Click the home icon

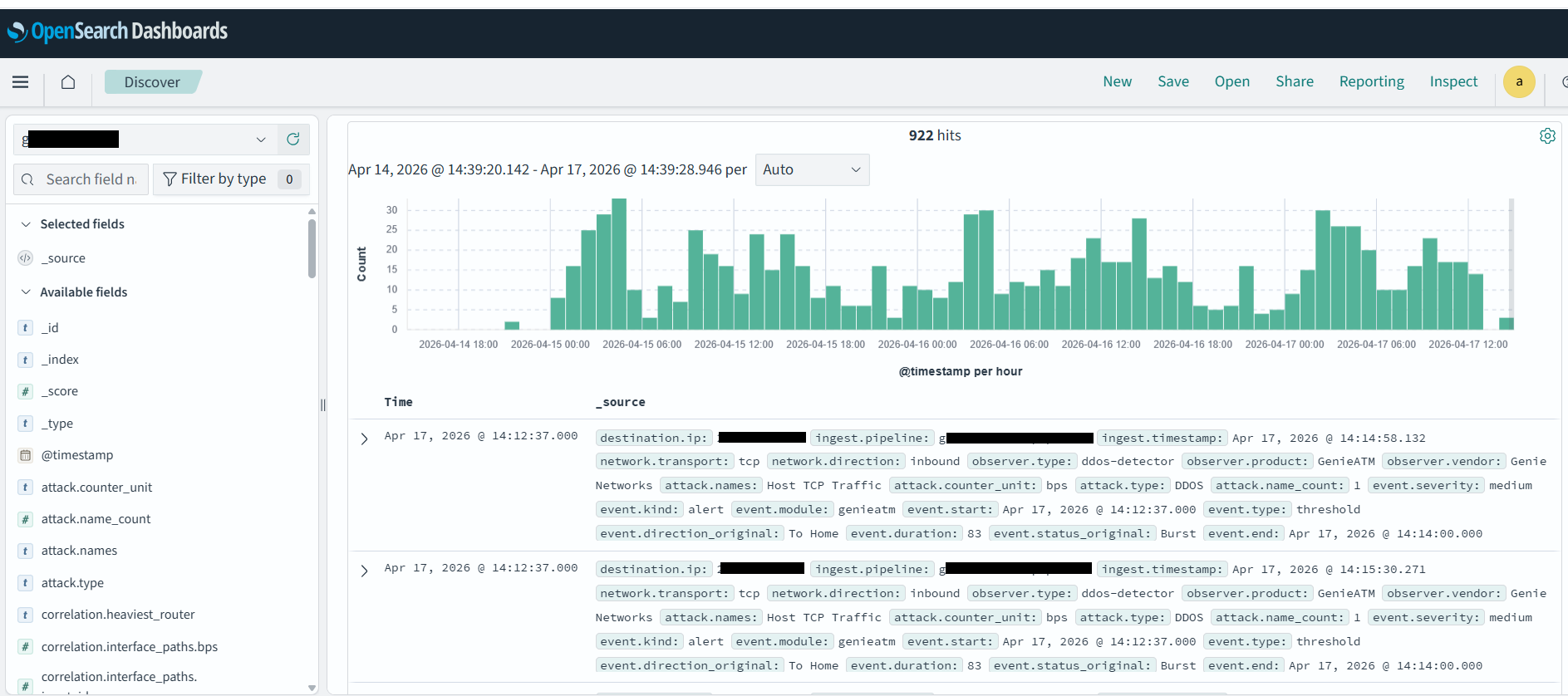pyautogui.click(x=68, y=82)
